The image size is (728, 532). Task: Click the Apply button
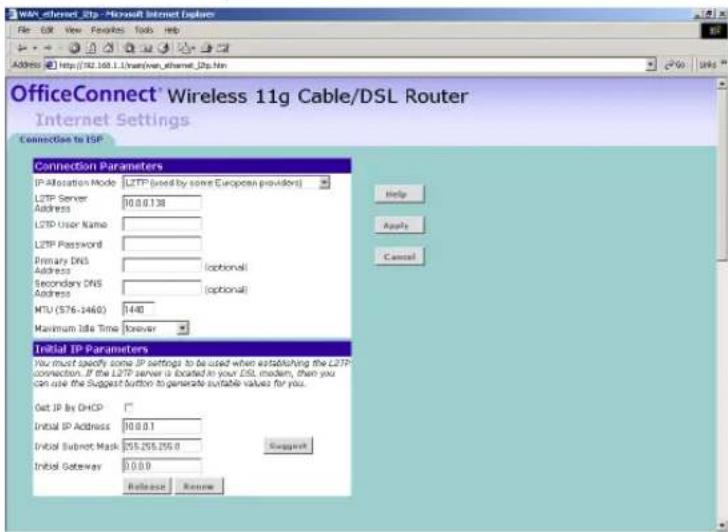coord(399,226)
